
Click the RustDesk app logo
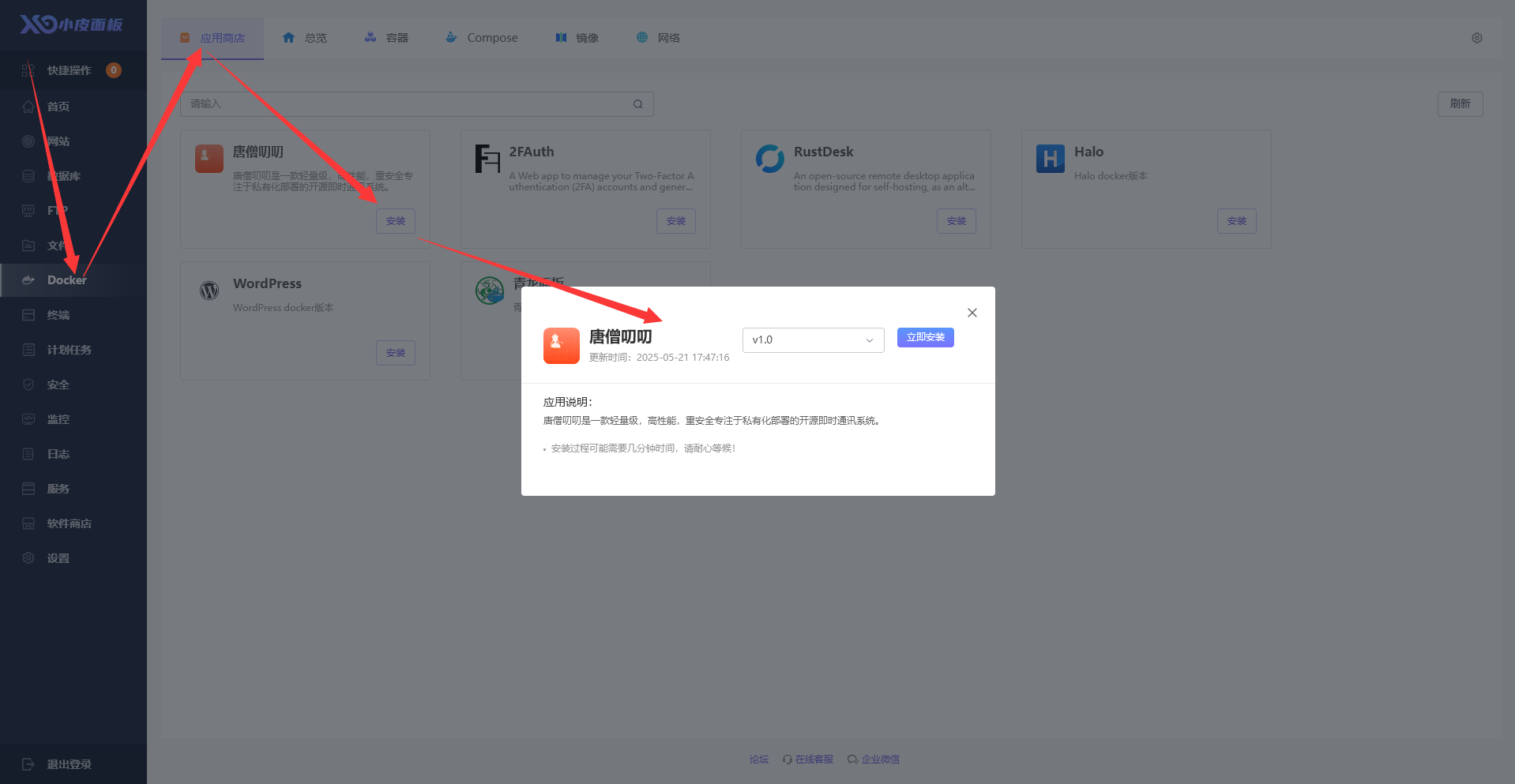click(769, 159)
